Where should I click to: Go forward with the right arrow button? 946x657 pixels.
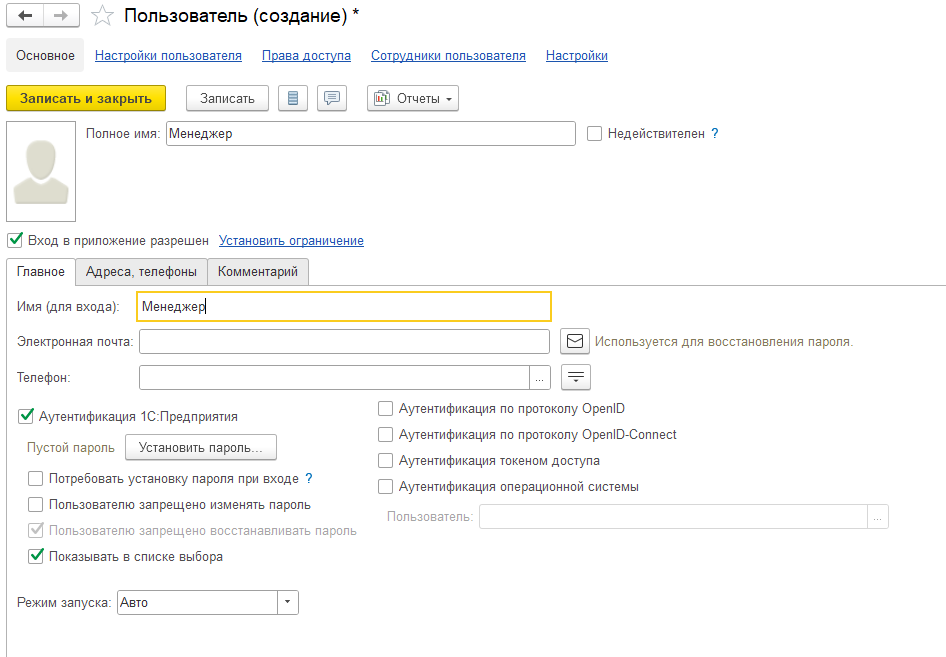pyautogui.click(x=61, y=16)
